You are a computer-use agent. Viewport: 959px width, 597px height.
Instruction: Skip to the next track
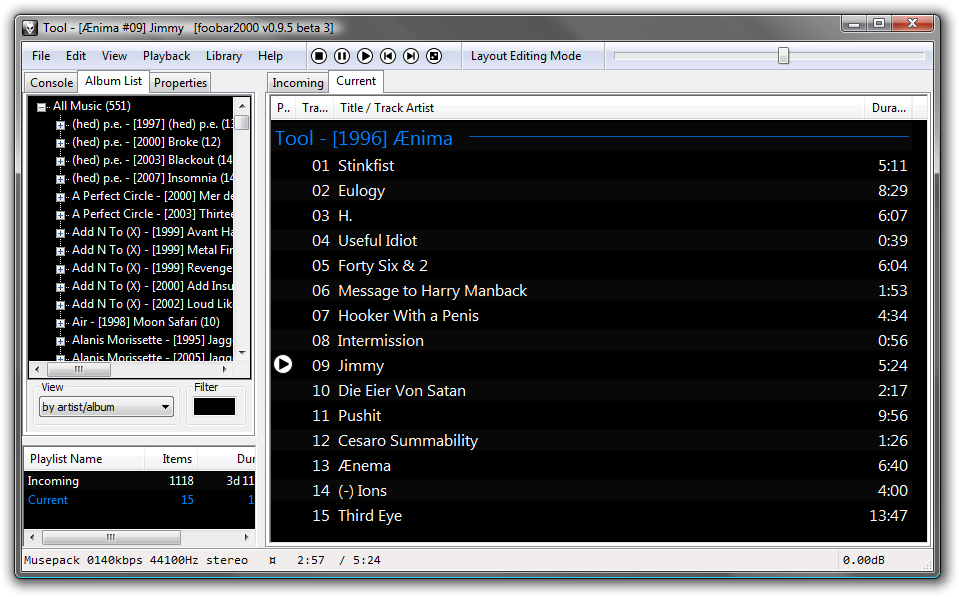(411, 56)
